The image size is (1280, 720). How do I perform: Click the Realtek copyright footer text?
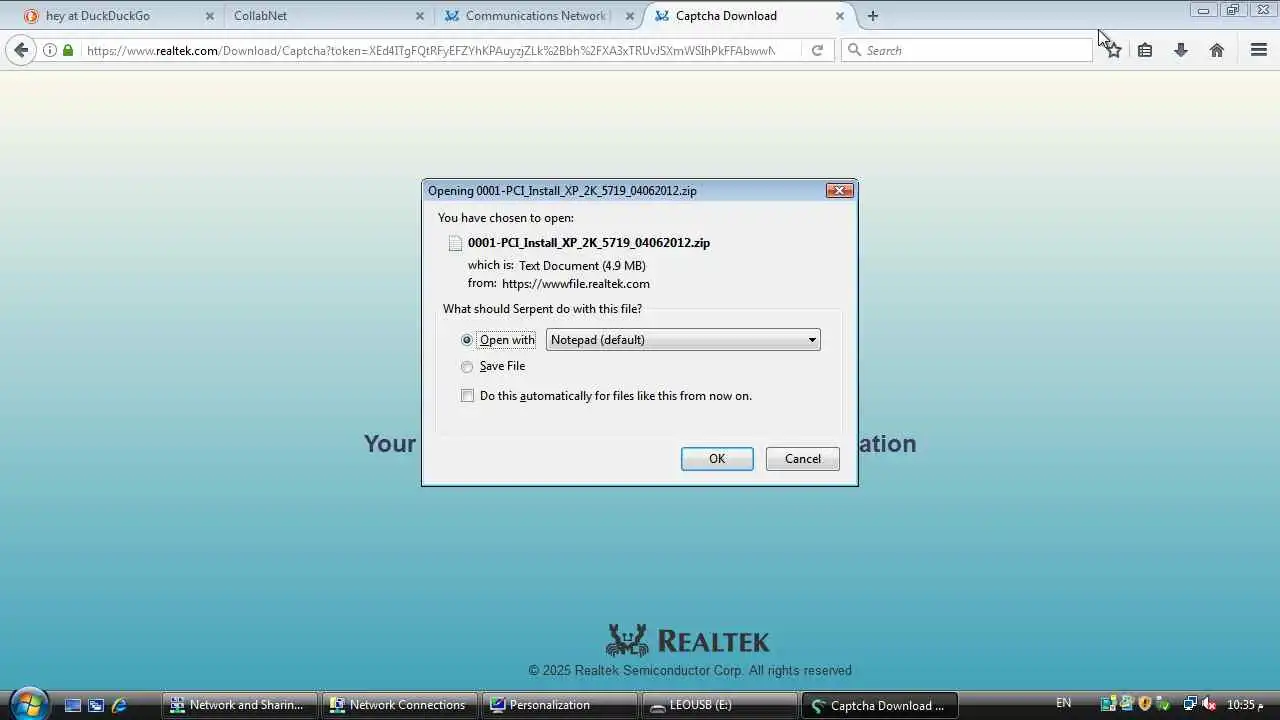tap(690, 671)
